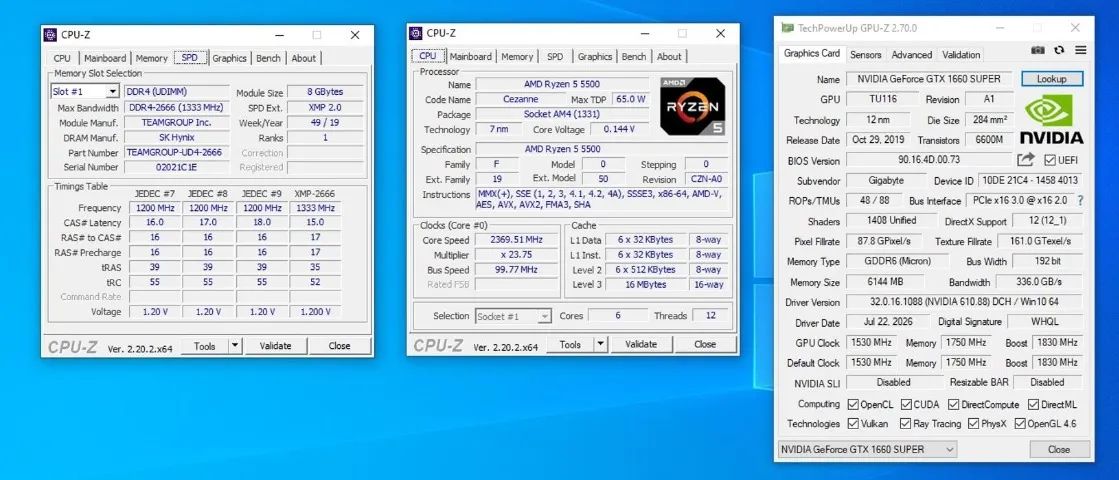
Task: Click the Serial Number value 02021C1E
Action: [x=177, y=167]
